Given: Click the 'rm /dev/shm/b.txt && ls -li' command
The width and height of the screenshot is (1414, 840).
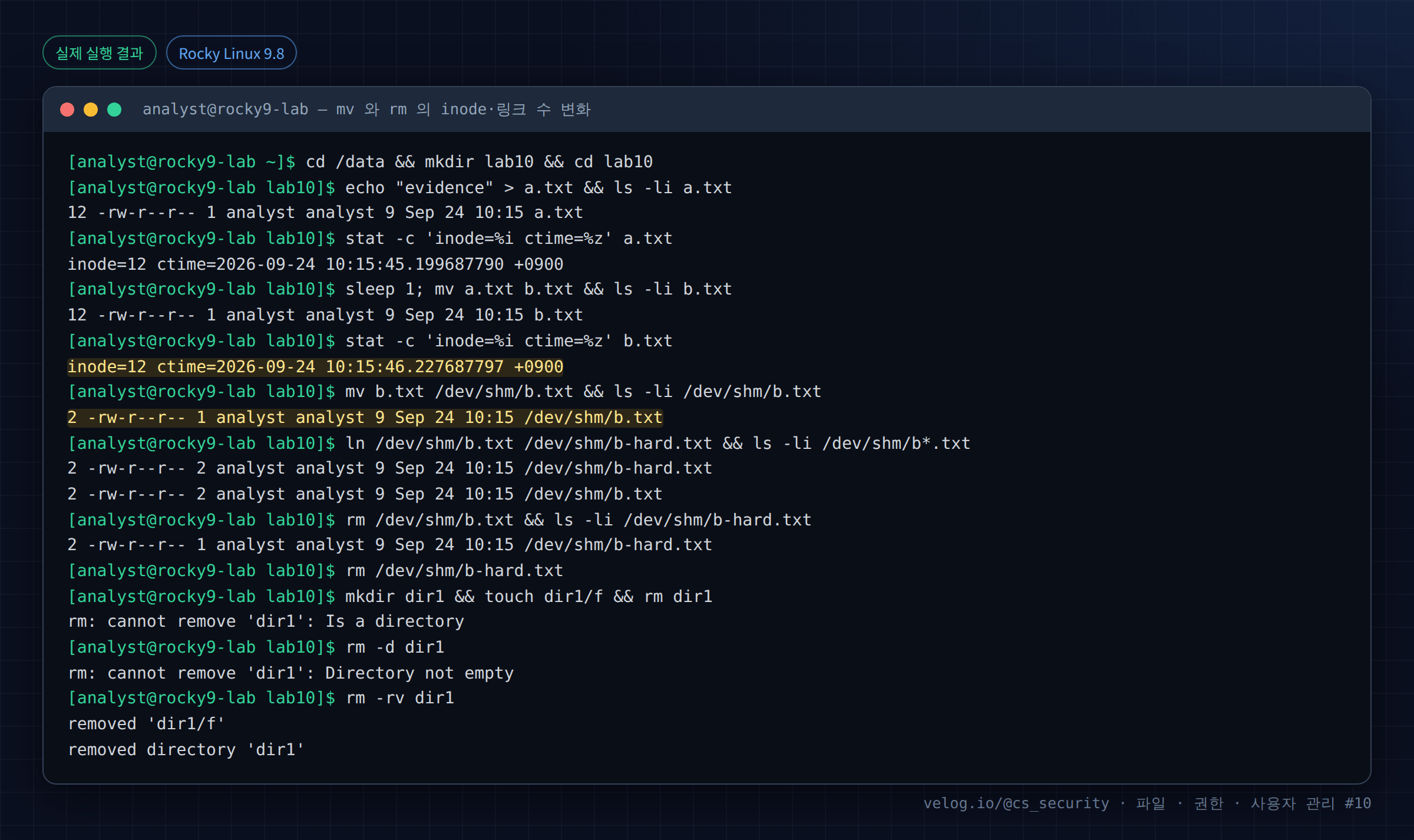Looking at the screenshot, I should click(x=440, y=520).
